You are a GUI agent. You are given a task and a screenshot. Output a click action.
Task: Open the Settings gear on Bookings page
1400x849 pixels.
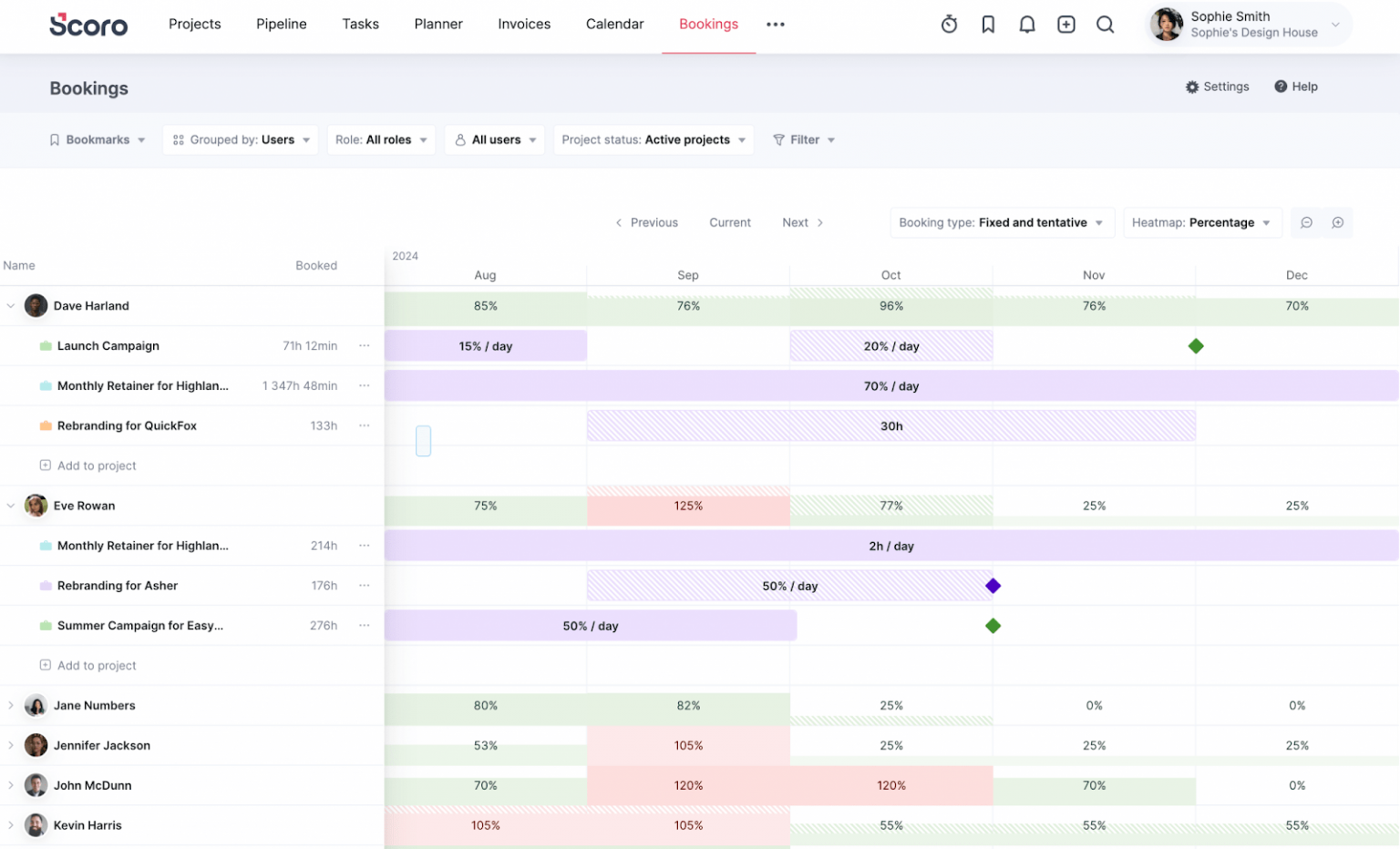tap(1218, 87)
